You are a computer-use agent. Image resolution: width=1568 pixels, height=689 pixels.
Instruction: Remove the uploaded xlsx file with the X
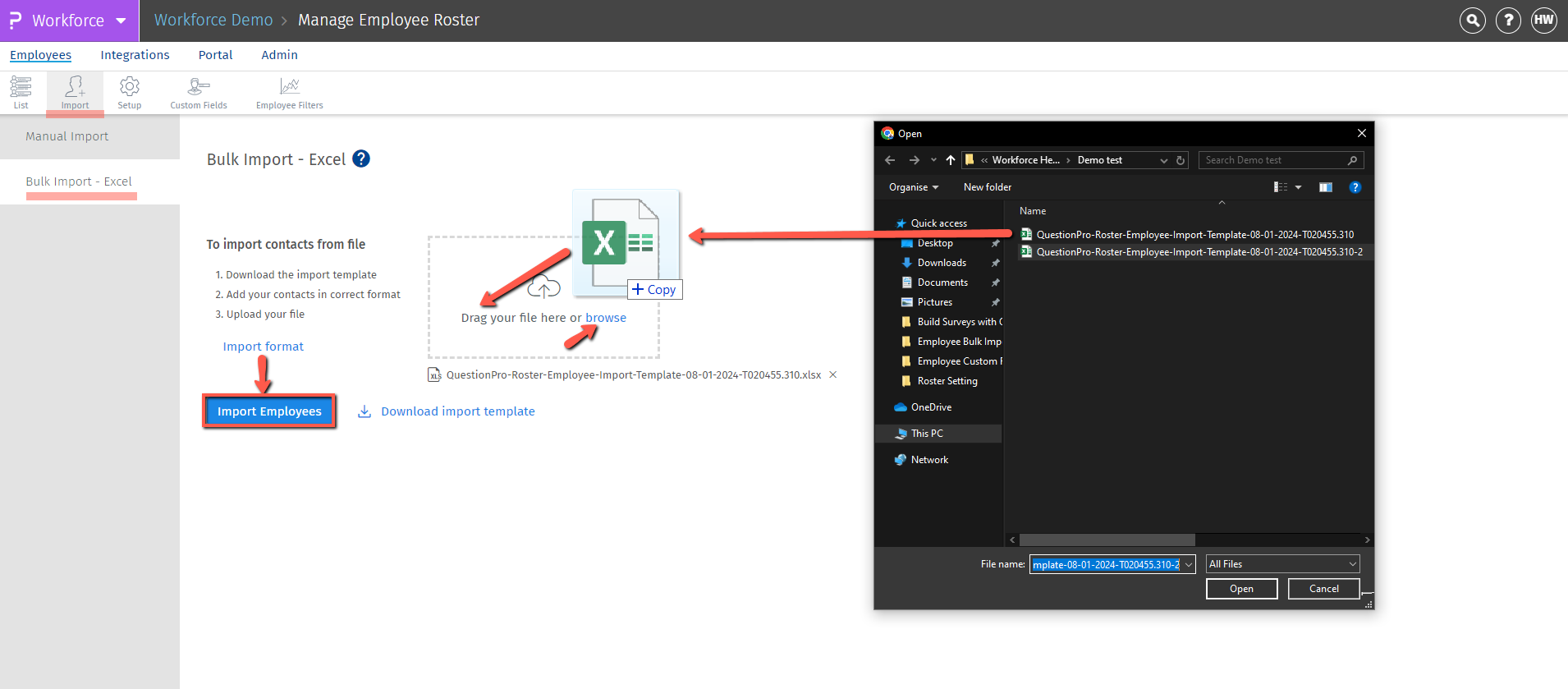coord(832,374)
